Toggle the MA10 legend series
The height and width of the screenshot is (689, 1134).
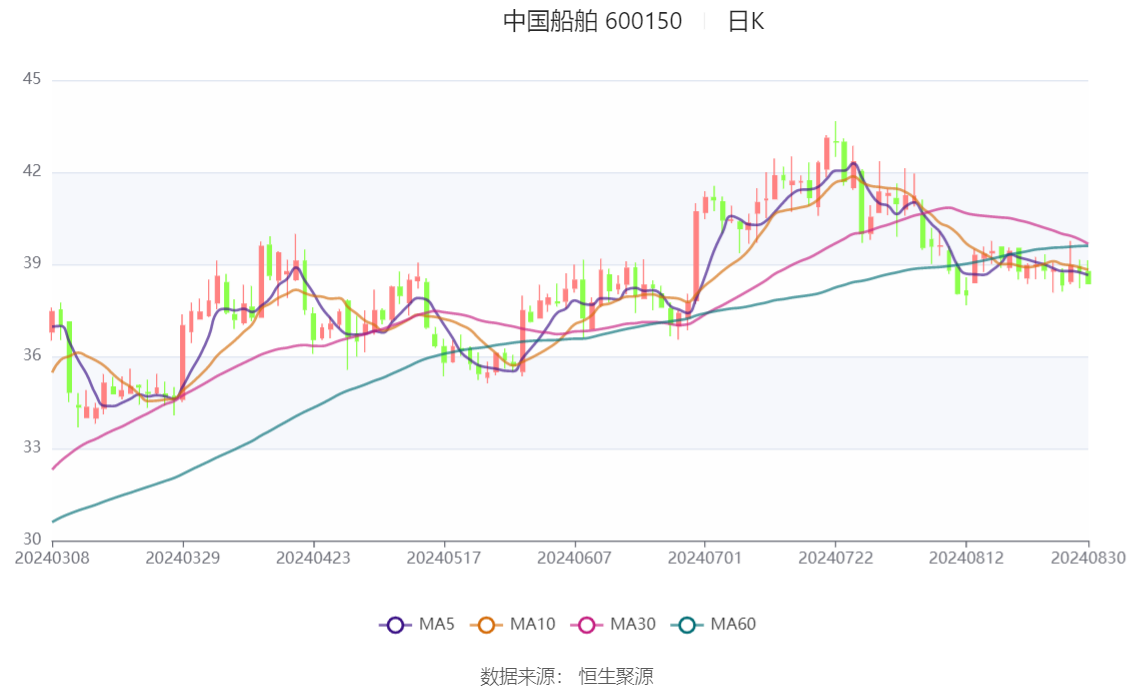pos(513,624)
